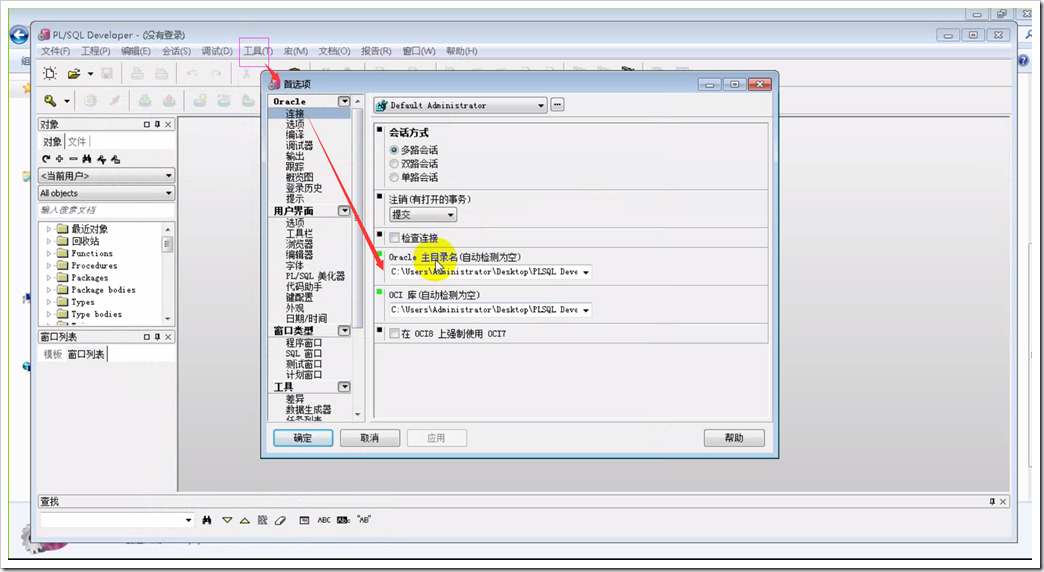Click the binoculars search icon in Find bar

pyautogui.click(x=207, y=520)
